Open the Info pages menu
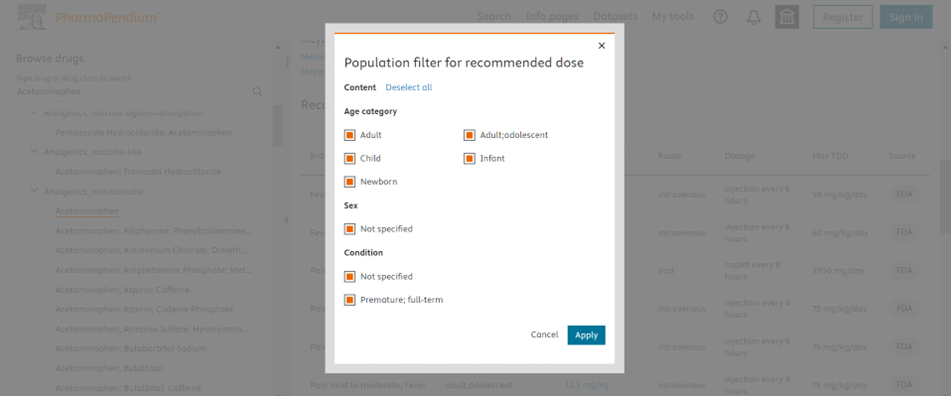 tap(552, 16)
